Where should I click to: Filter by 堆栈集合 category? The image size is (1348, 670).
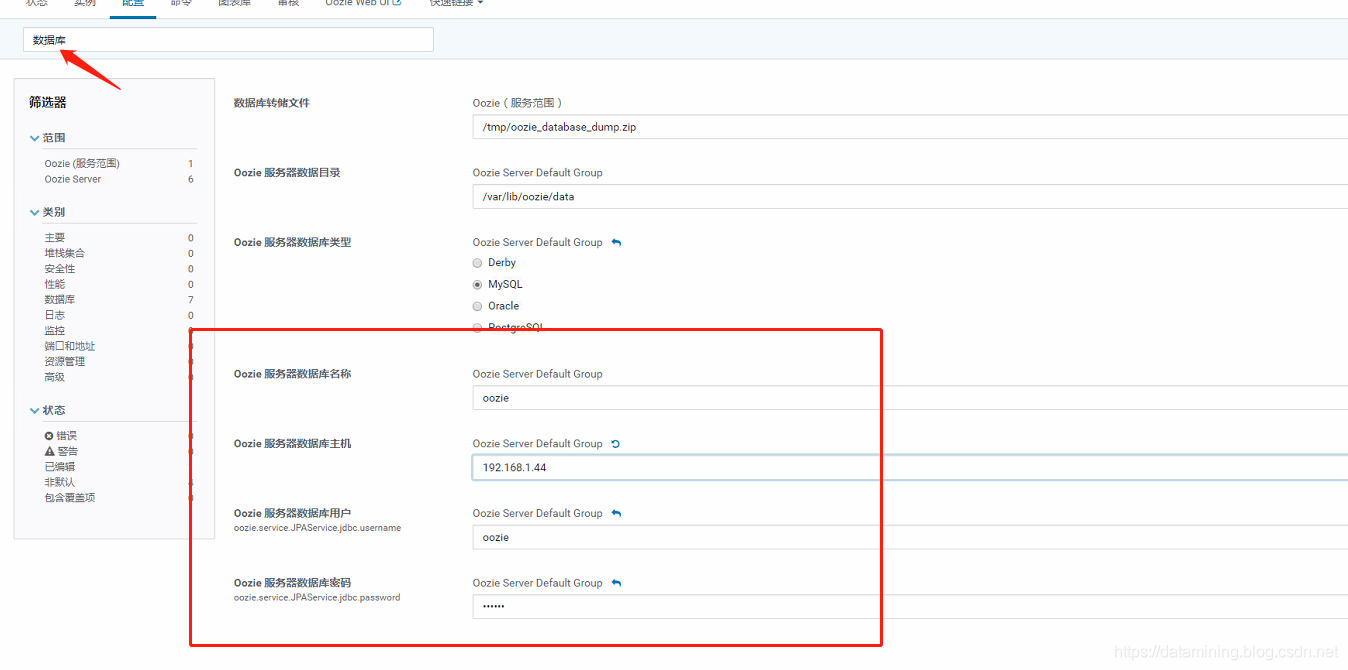coord(65,253)
